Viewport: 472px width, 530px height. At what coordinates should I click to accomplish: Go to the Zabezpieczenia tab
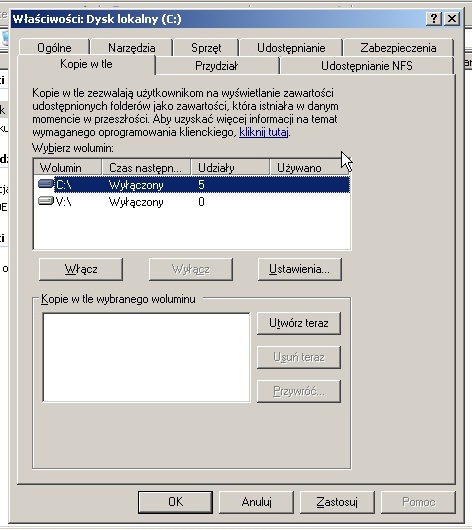(398, 48)
